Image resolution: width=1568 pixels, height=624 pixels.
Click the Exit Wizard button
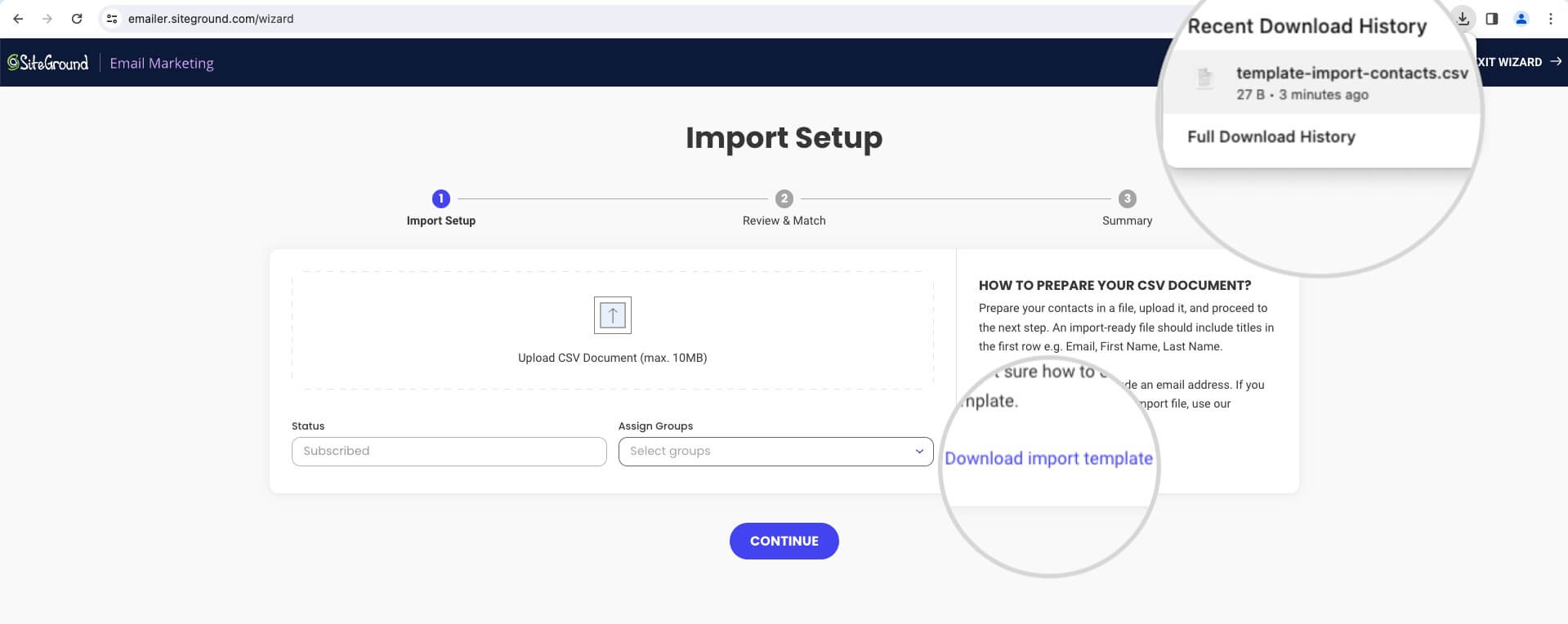[1519, 62]
